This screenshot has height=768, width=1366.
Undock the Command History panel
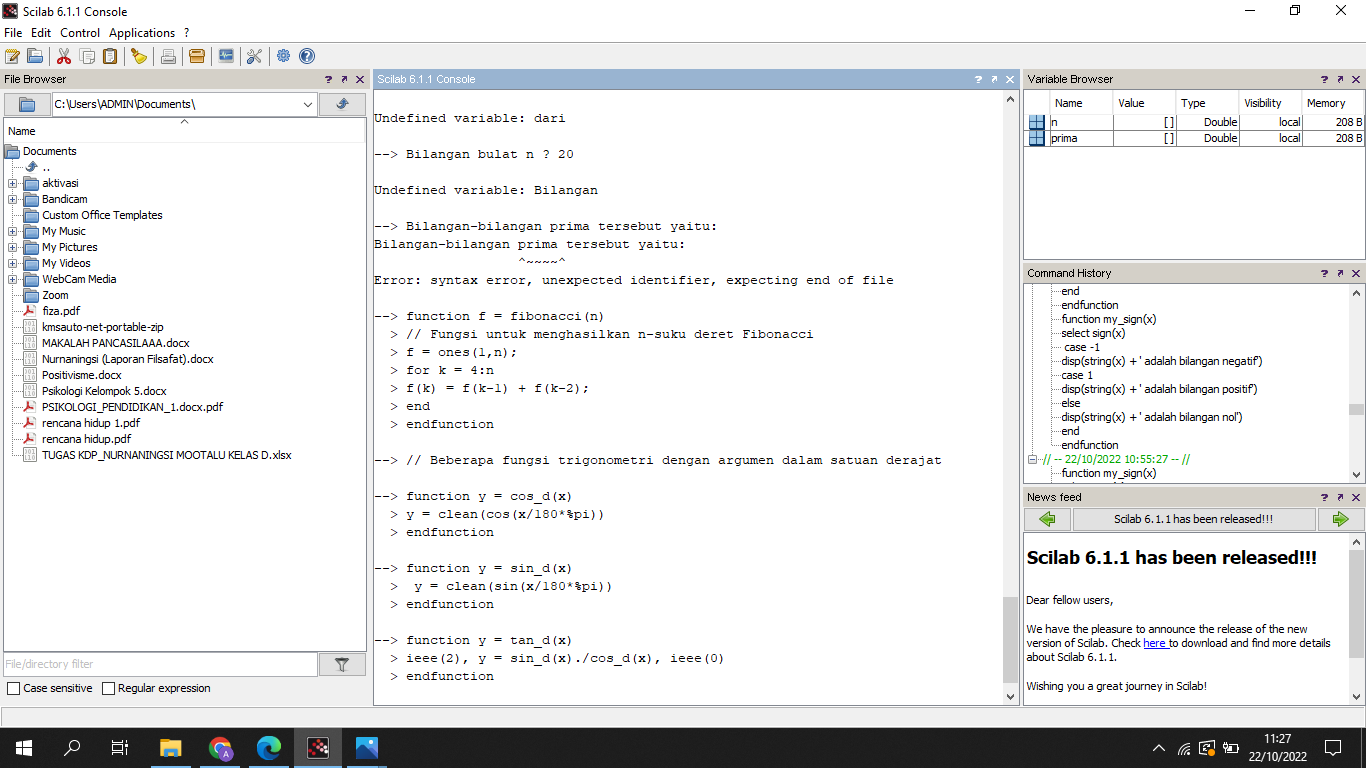click(1340, 273)
